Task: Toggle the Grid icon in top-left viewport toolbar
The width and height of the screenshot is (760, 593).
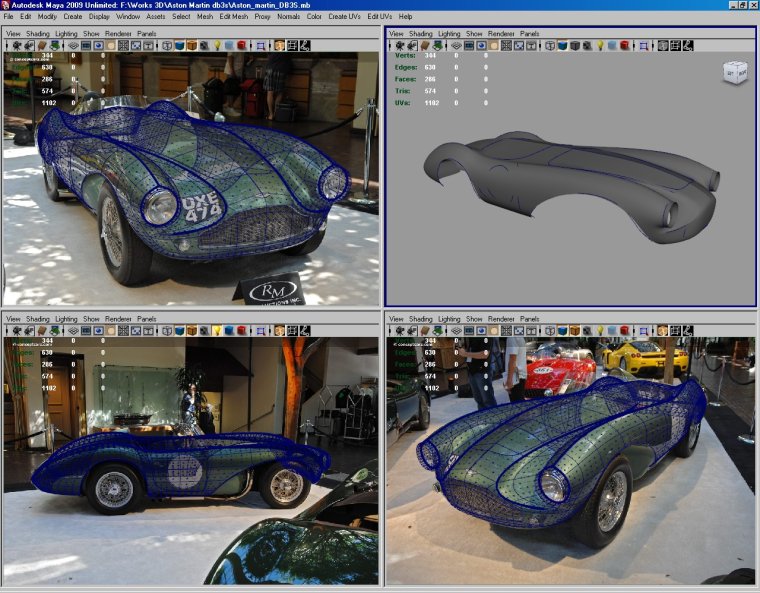Action: (75, 46)
